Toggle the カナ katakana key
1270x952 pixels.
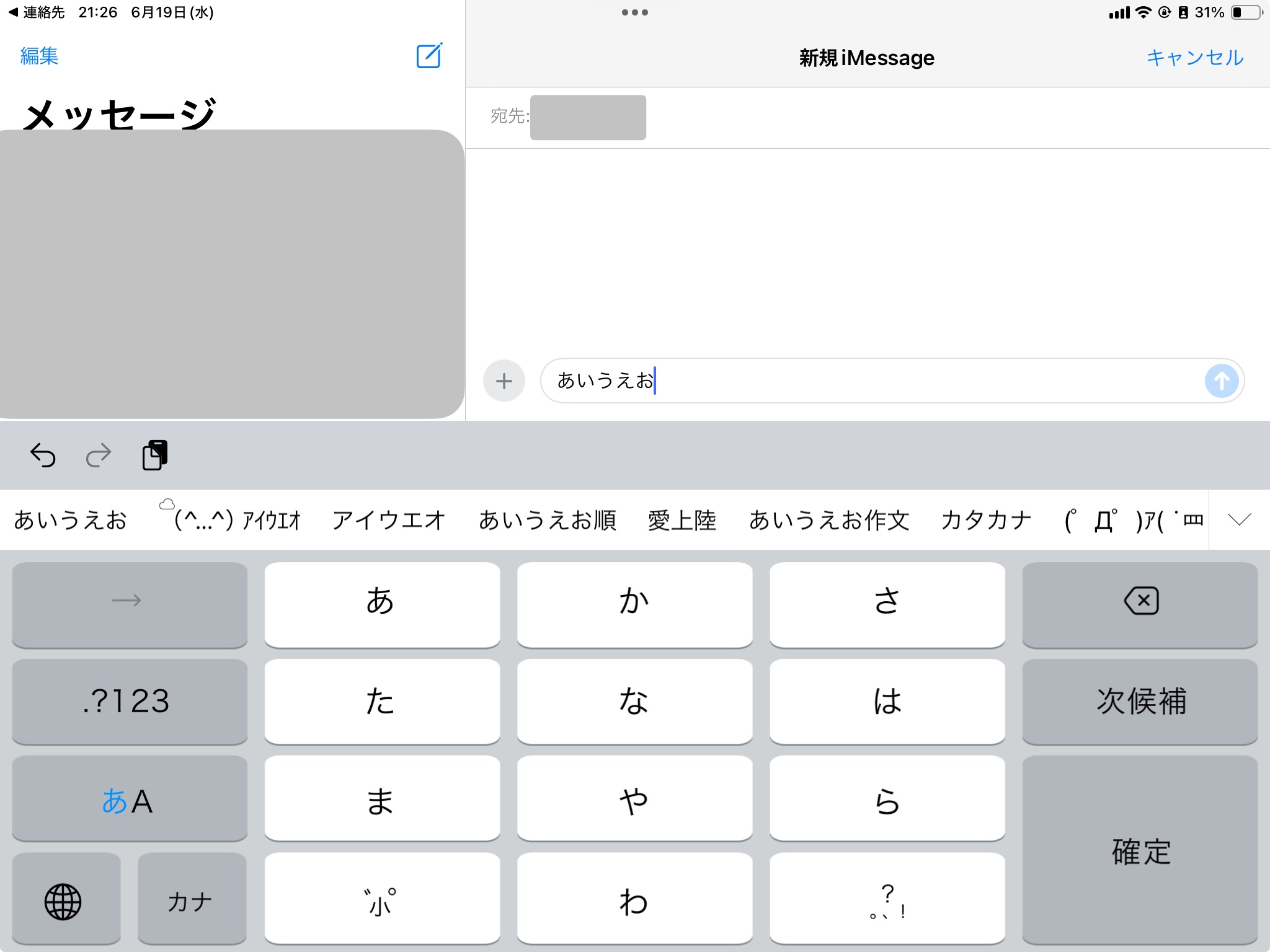click(x=191, y=901)
